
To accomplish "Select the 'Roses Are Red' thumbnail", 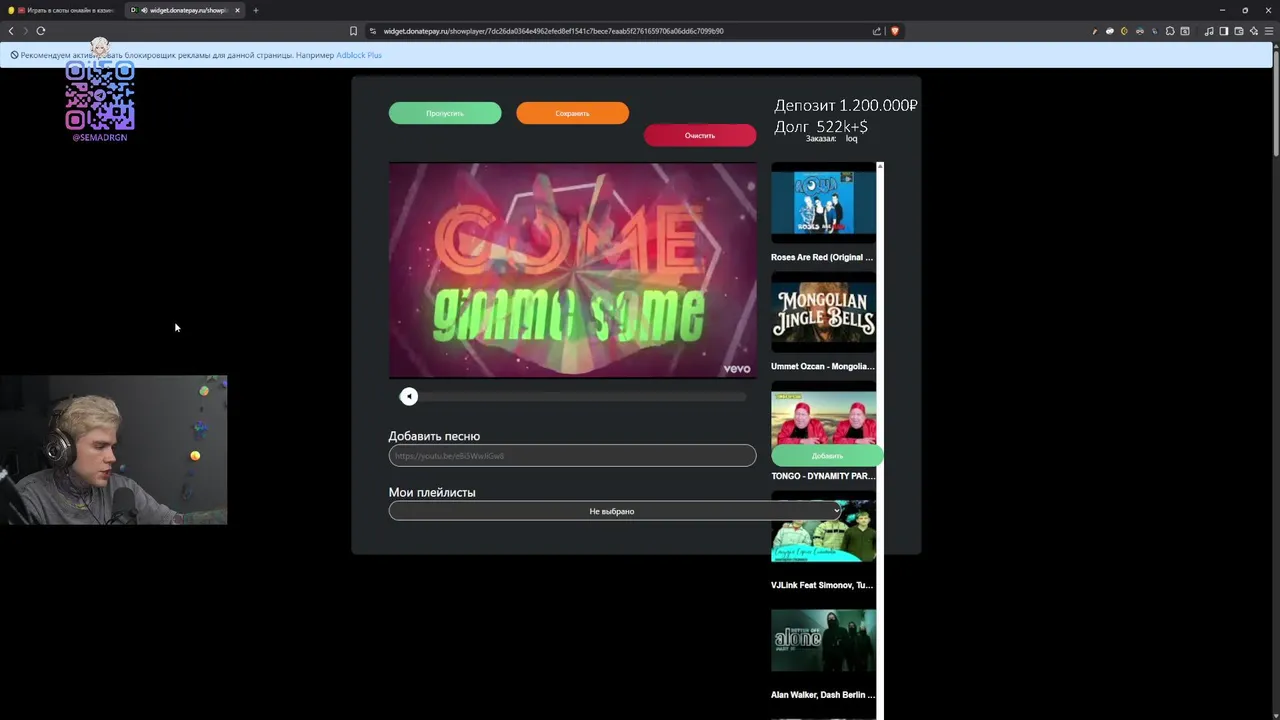I will (x=823, y=203).
